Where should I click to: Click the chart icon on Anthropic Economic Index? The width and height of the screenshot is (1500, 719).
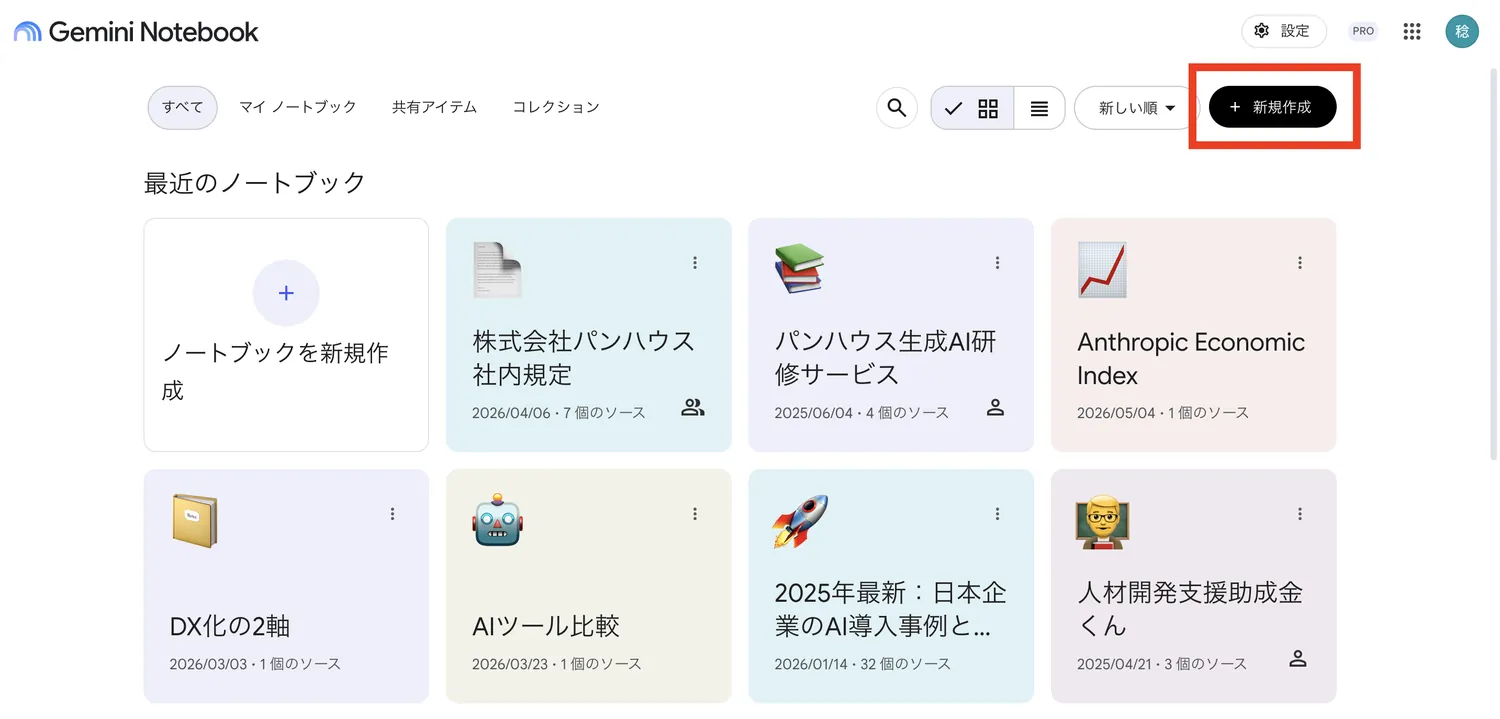pyautogui.click(x=1102, y=270)
